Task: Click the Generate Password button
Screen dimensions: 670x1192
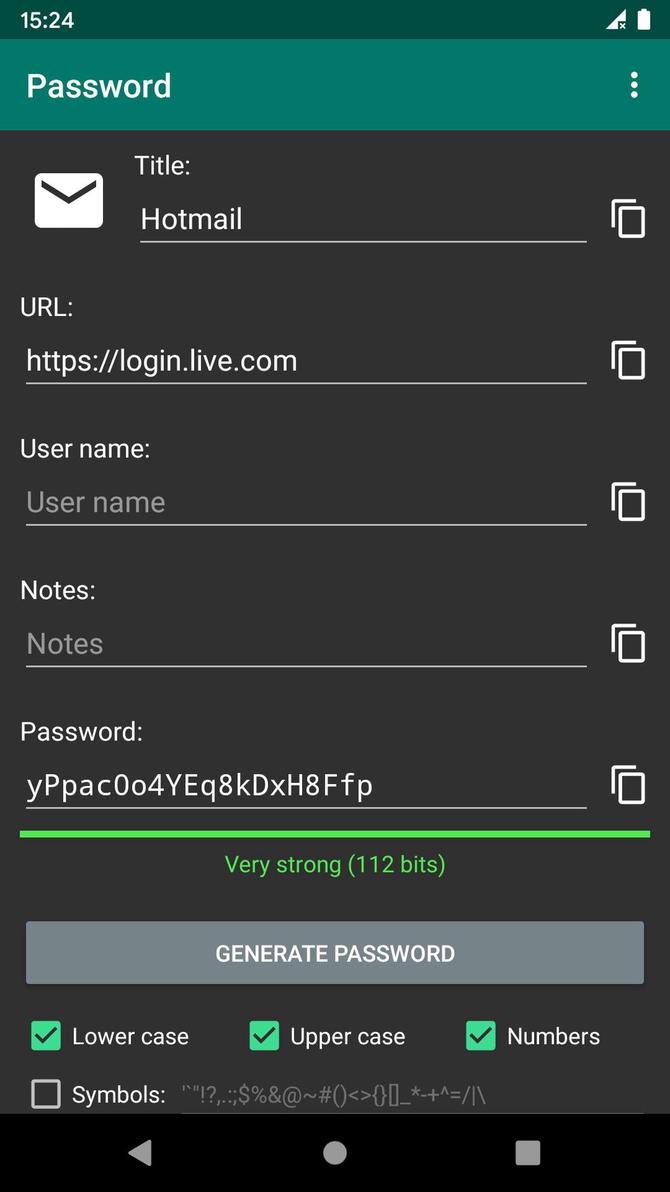Action: click(334, 953)
